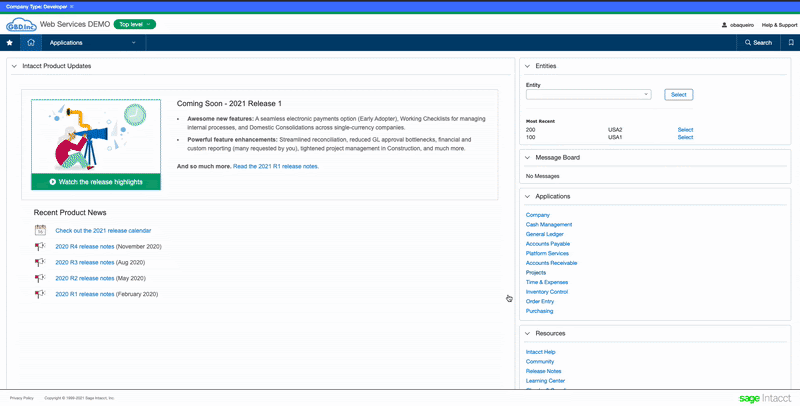Click the bookmark icon in navbar
This screenshot has height=406, width=800.
click(791, 43)
